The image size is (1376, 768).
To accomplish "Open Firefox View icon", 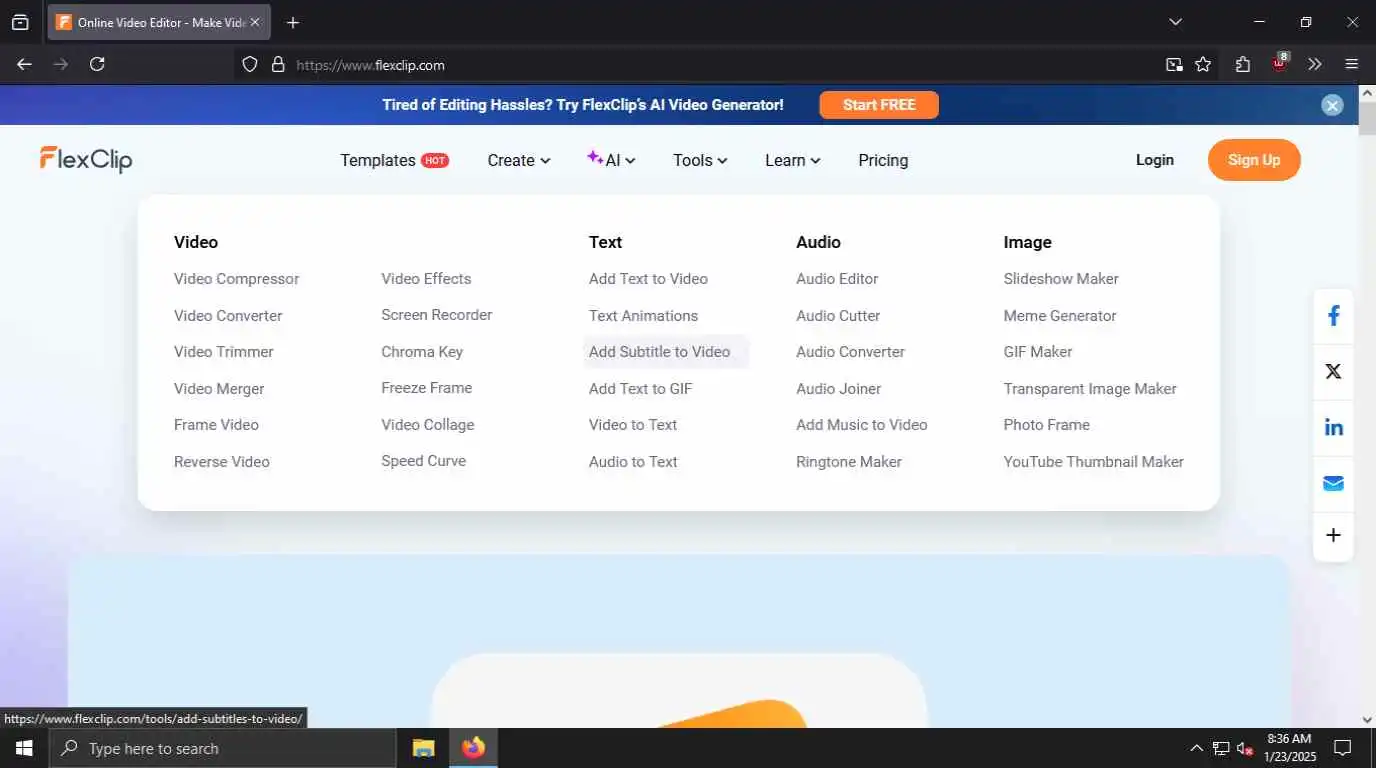I will click(20, 22).
